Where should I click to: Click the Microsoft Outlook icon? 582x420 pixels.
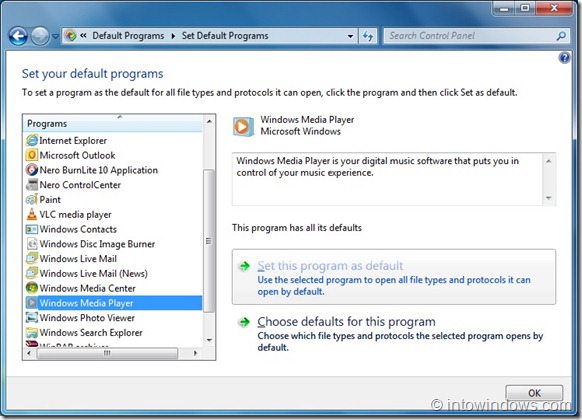(32, 155)
